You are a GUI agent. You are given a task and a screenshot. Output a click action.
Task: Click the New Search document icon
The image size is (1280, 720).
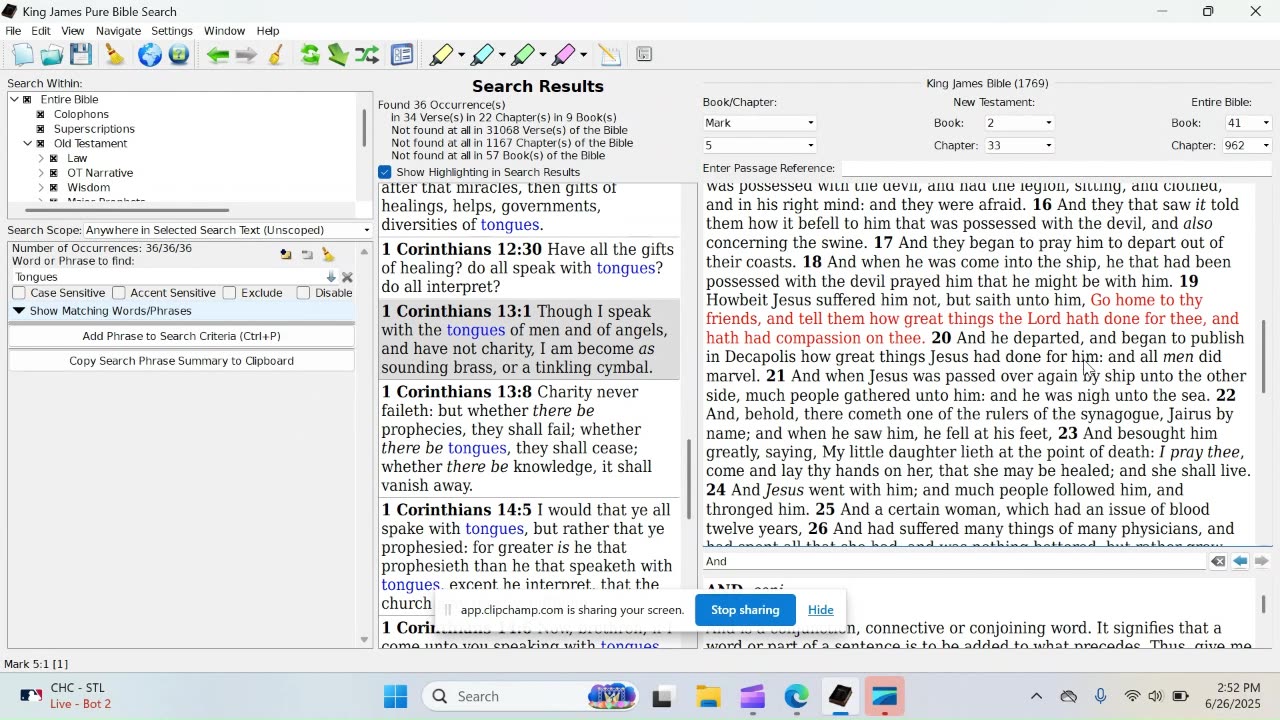click(x=22, y=55)
